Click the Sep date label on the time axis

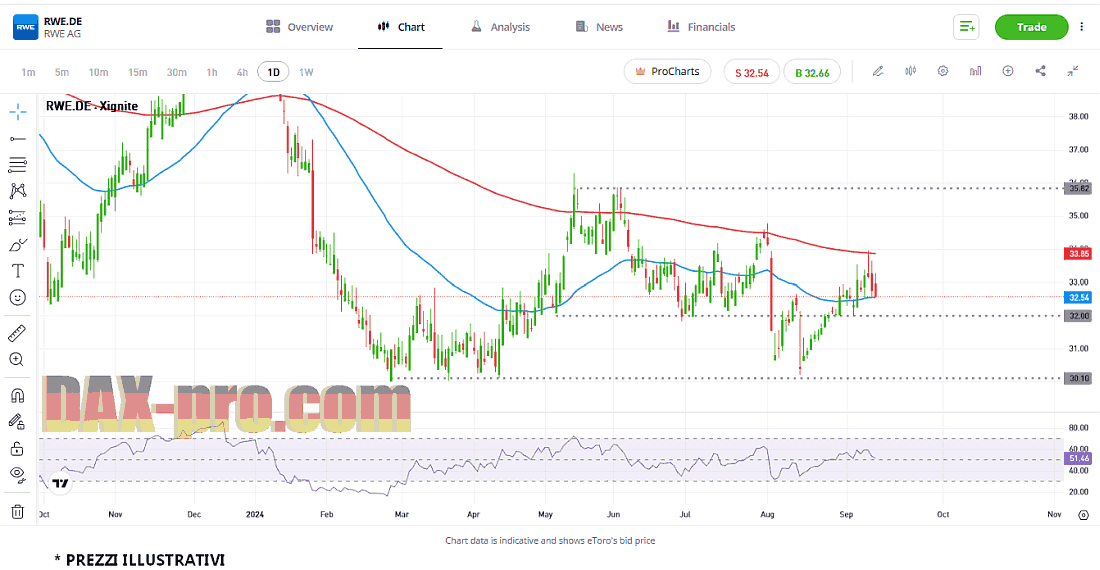[846, 514]
